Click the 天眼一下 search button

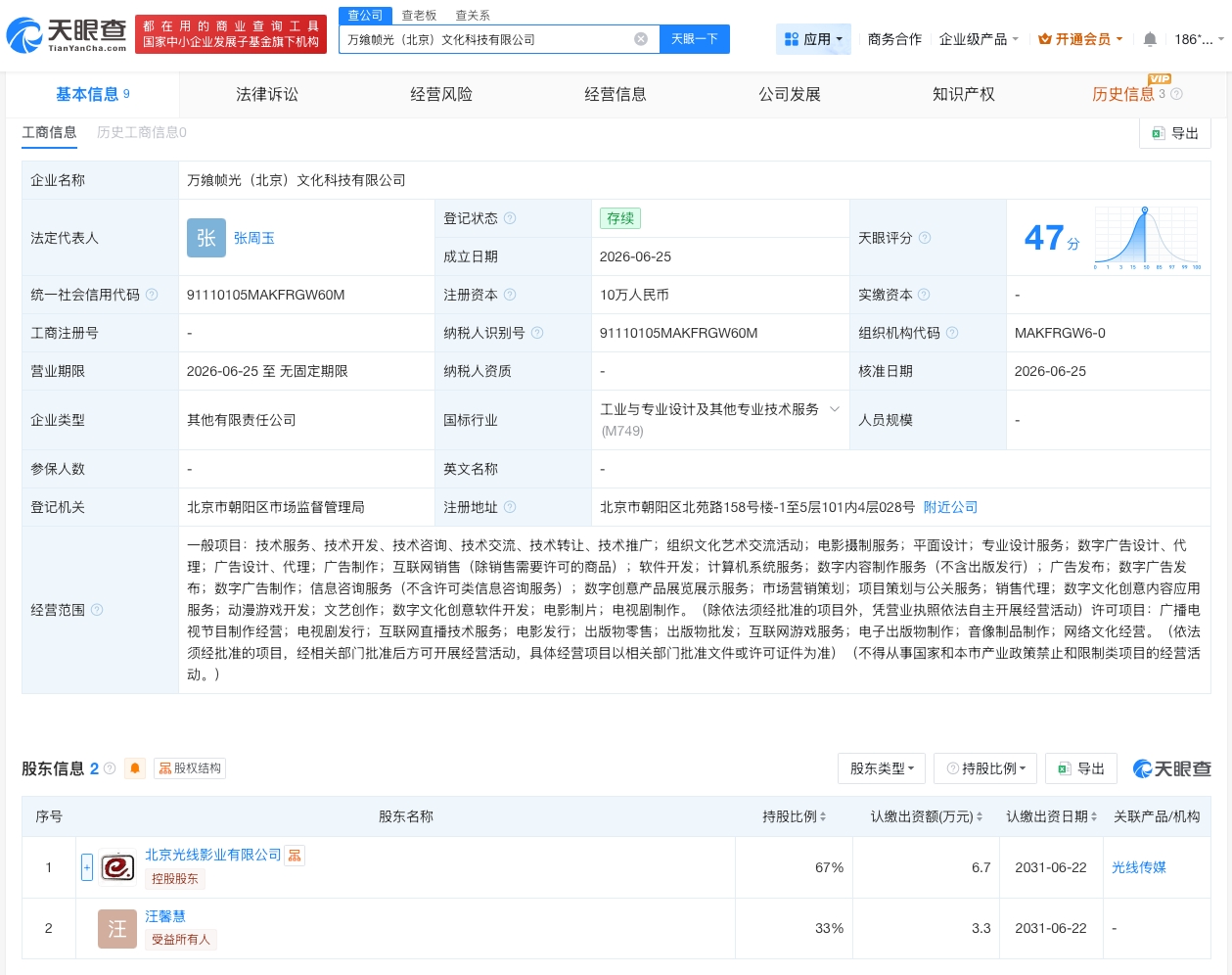tap(695, 39)
